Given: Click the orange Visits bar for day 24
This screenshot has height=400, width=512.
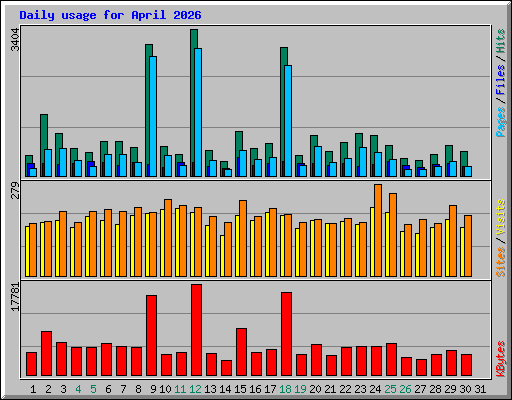Looking at the screenshot, I should click(x=378, y=230).
